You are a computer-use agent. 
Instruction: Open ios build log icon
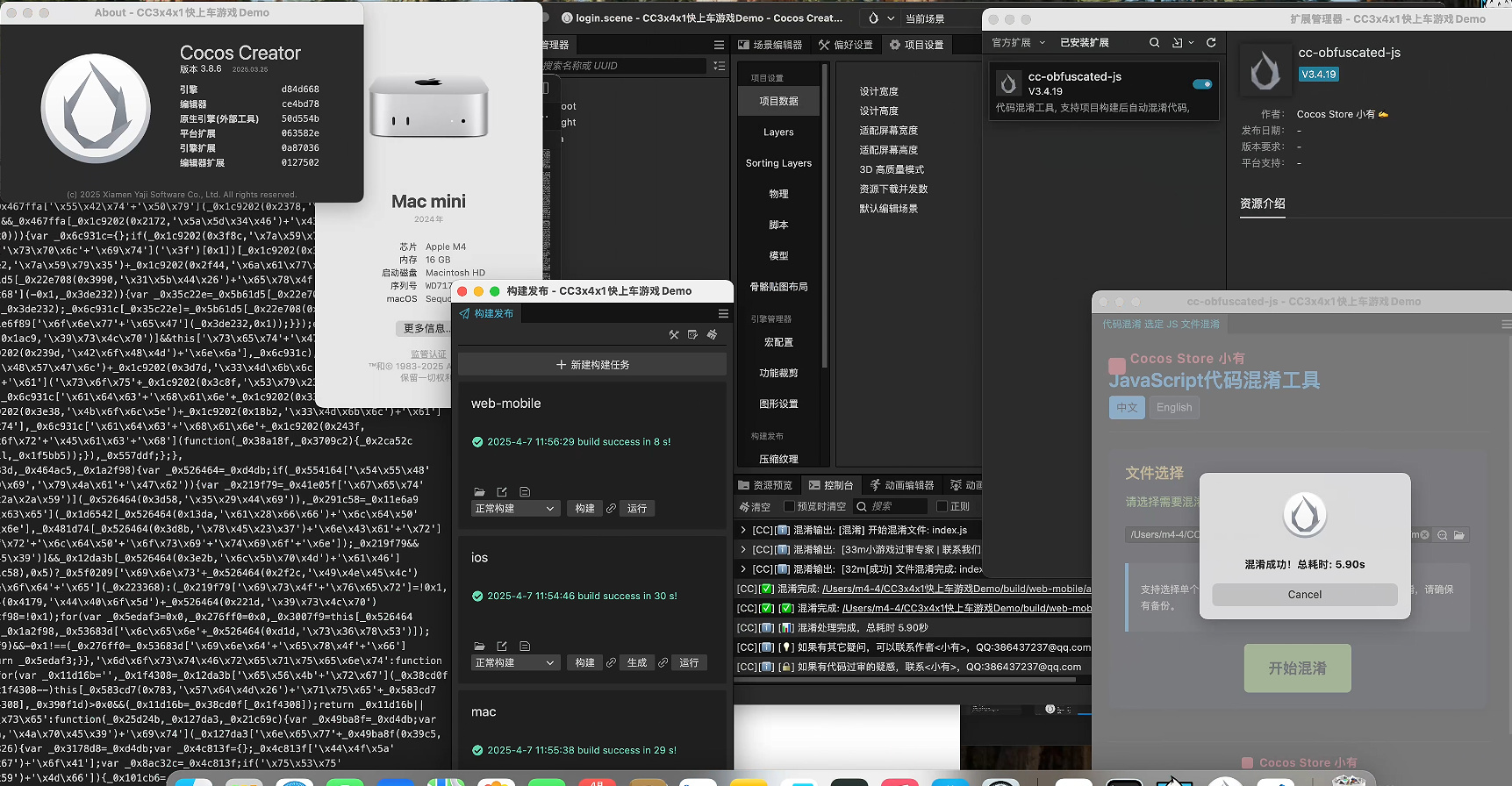tap(525, 647)
